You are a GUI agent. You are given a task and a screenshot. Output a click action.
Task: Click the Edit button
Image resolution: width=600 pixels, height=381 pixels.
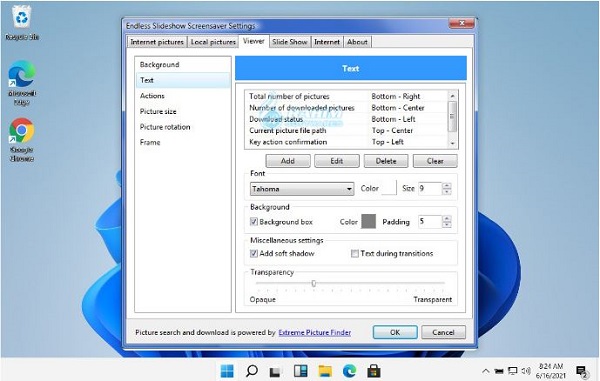click(337, 161)
